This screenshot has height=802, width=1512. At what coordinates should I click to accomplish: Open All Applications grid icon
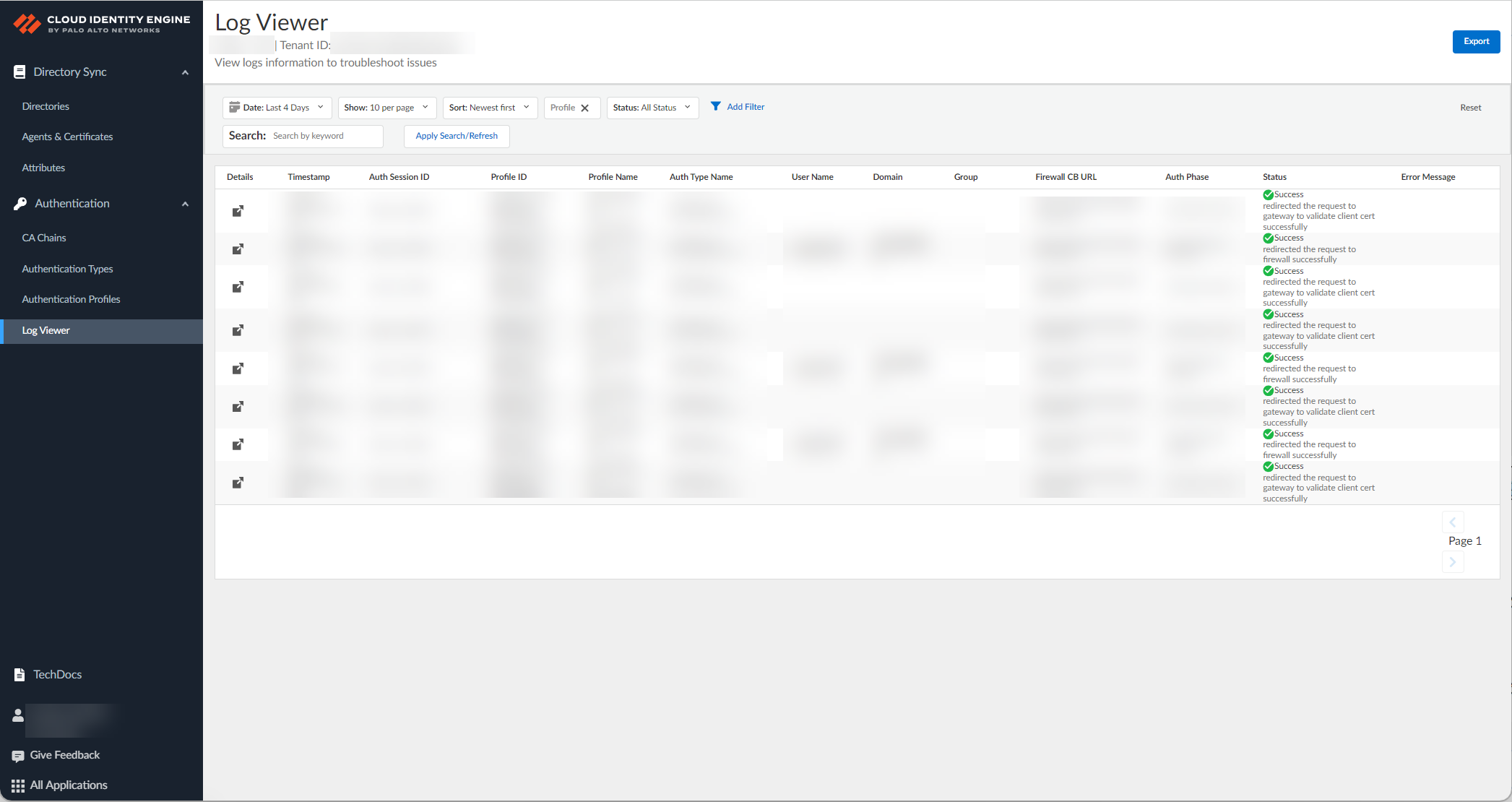pos(20,785)
